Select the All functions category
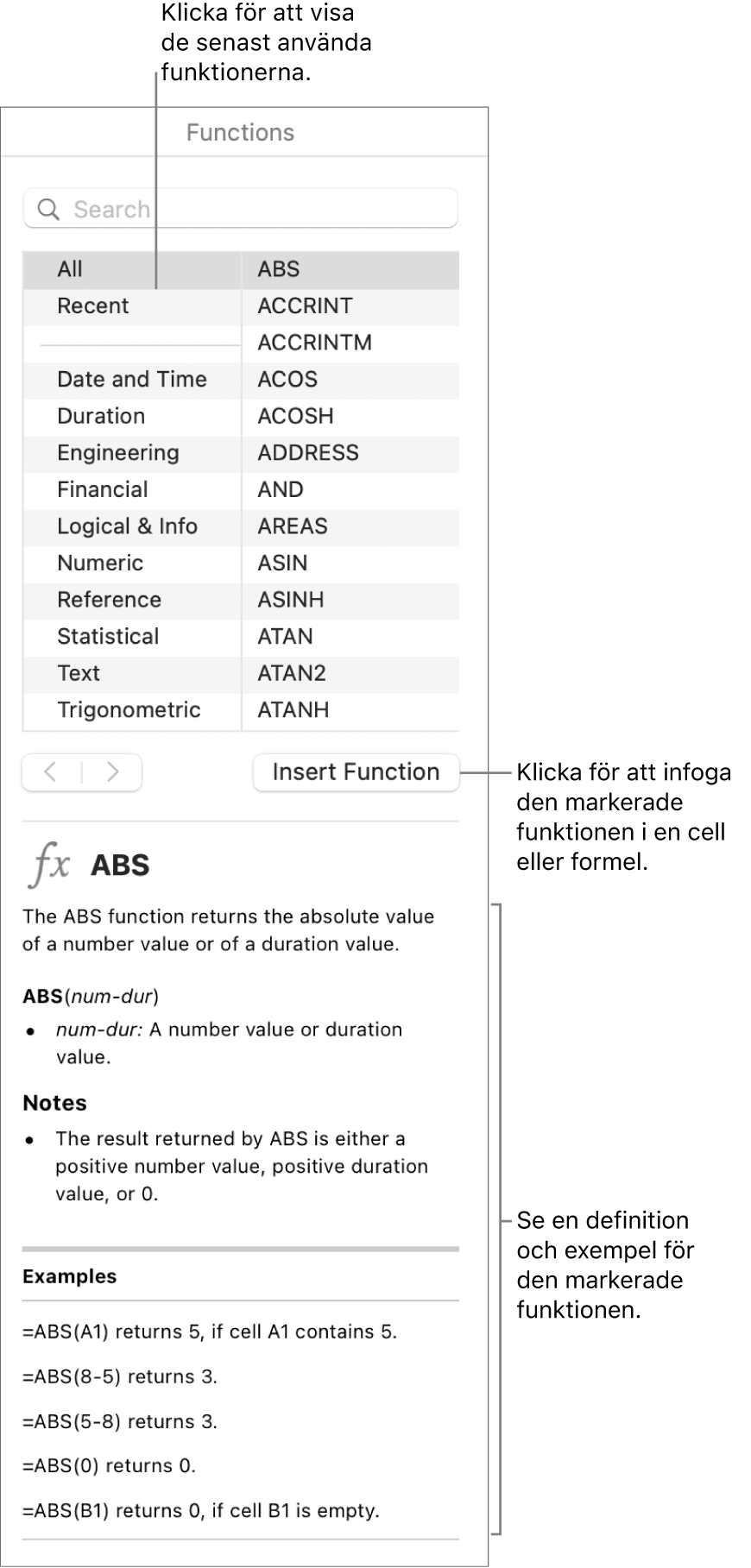 [70, 269]
